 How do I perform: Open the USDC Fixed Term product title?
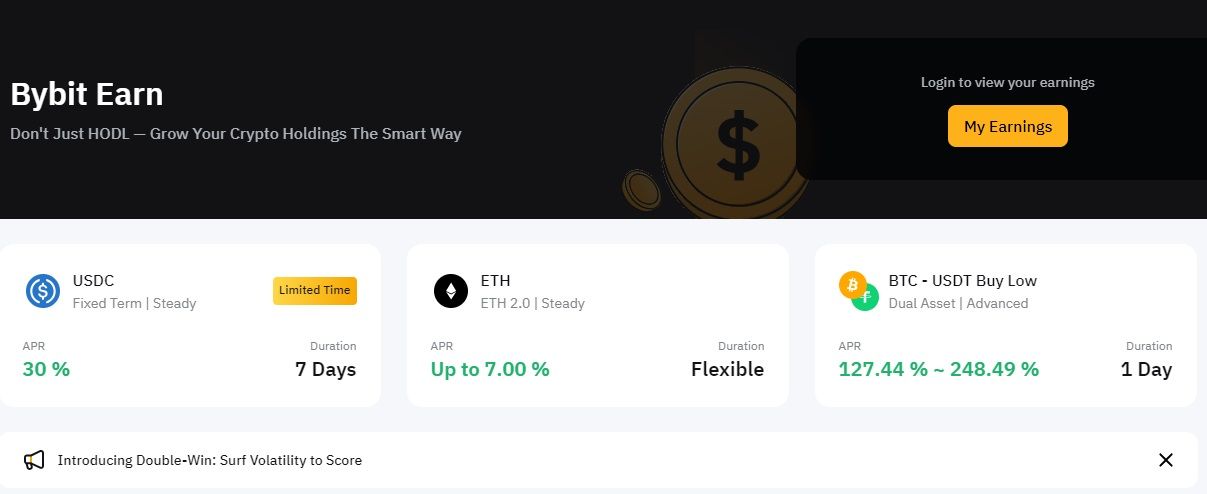point(94,281)
